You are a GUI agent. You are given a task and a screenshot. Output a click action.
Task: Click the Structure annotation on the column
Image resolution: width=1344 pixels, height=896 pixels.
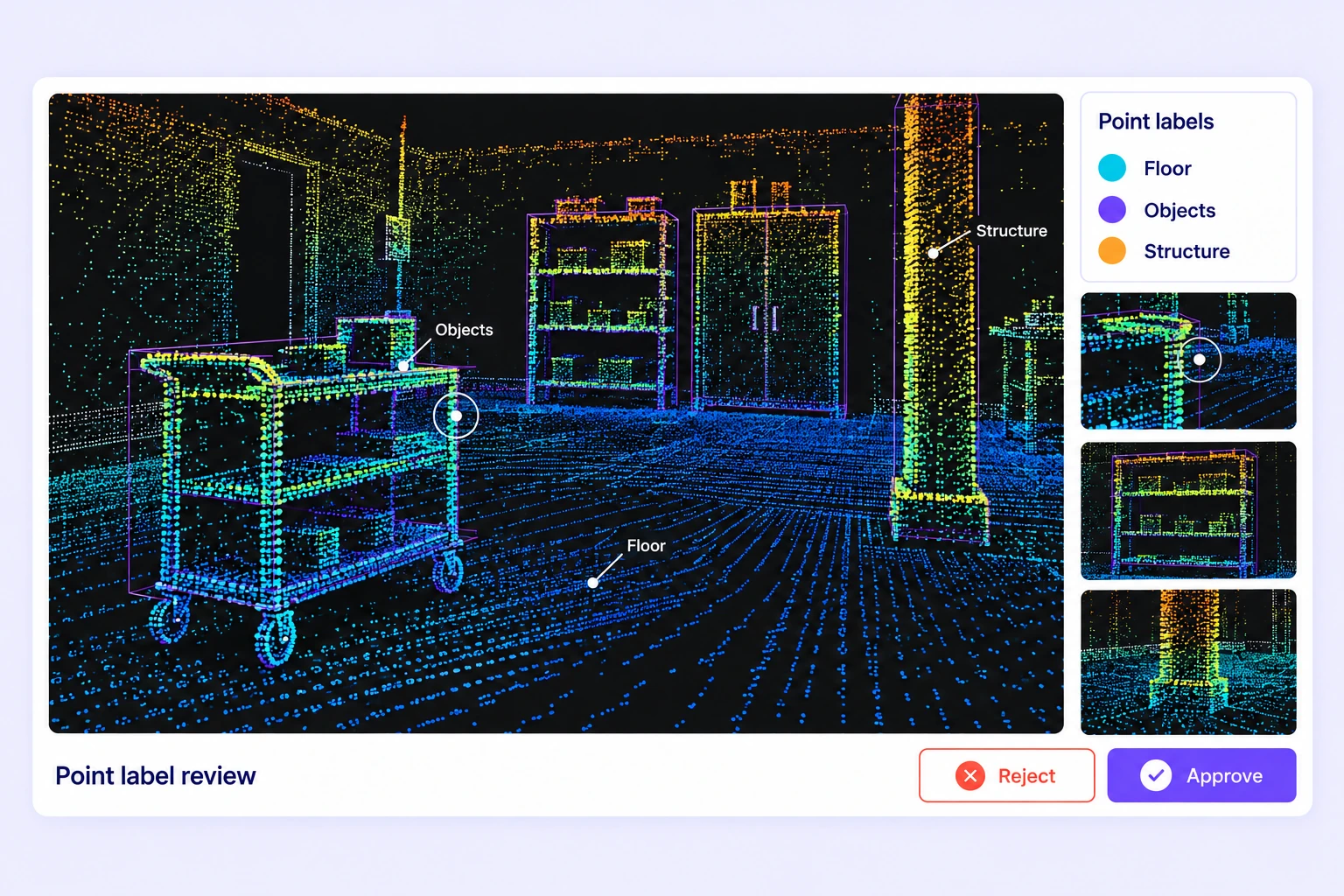(1011, 231)
